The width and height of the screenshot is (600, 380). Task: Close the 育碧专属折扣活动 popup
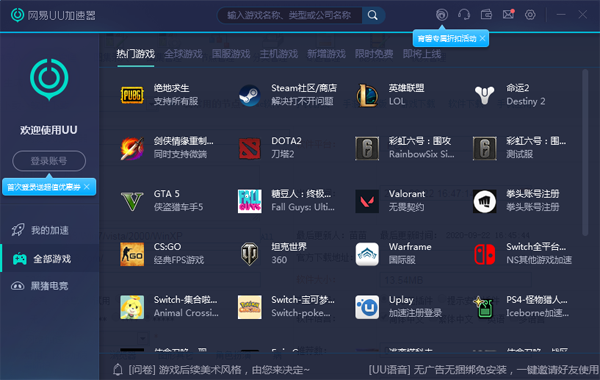coord(483,38)
